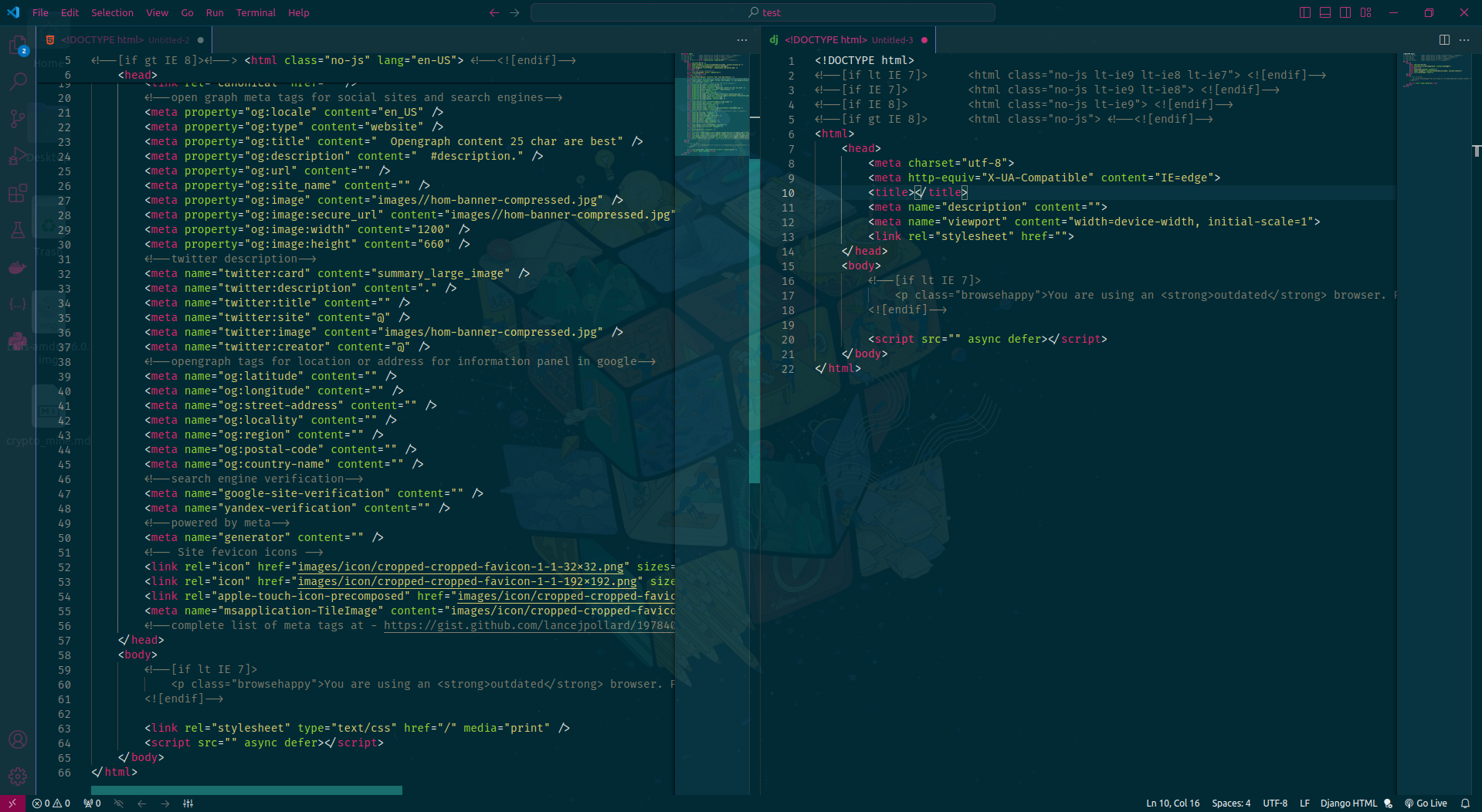Open the Terminal menu
1482x812 pixels.
(x=256, y=12)
